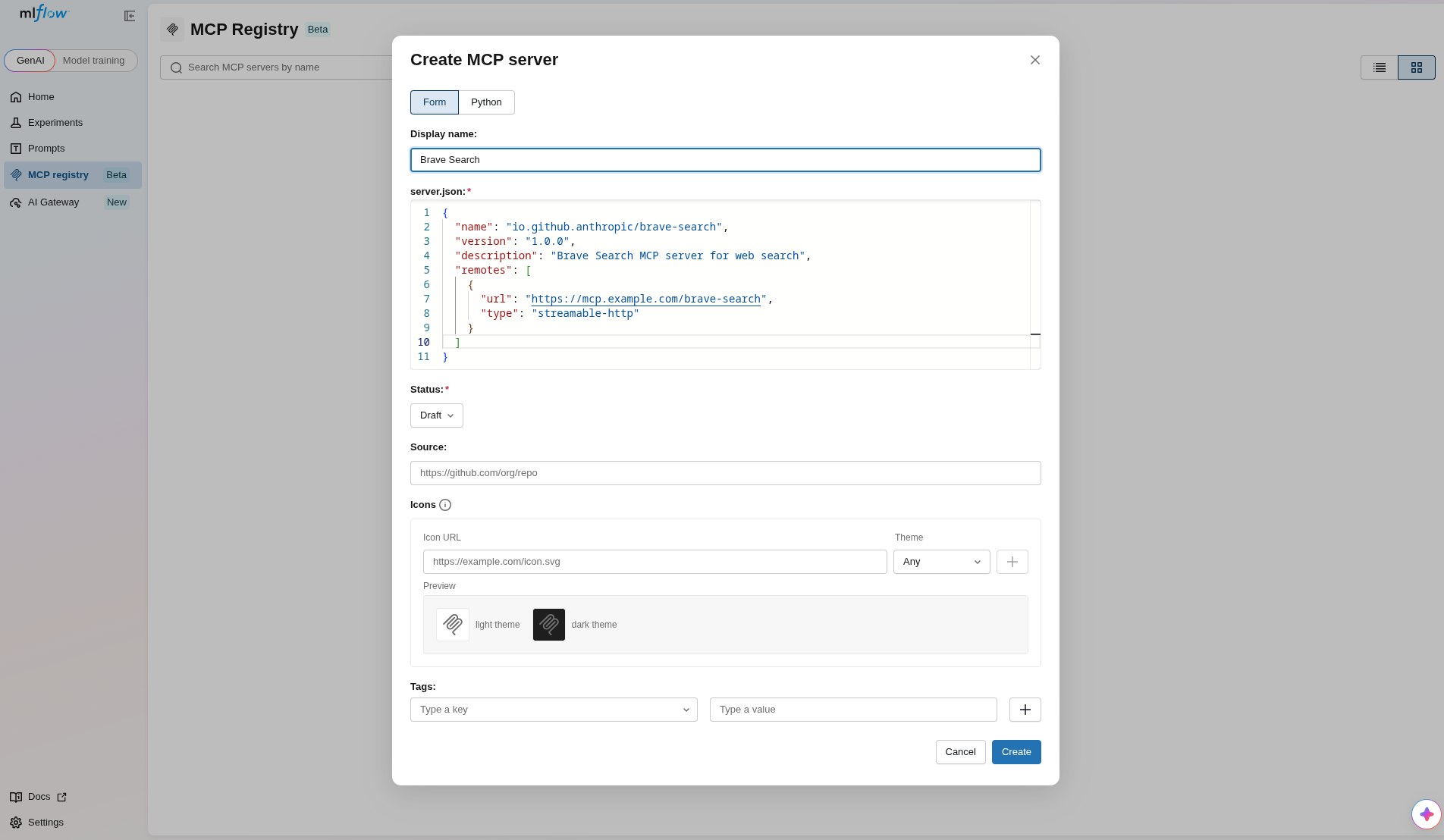
Task: Click the "name" line in server.json editor
Action: click(x=592, y=227)
